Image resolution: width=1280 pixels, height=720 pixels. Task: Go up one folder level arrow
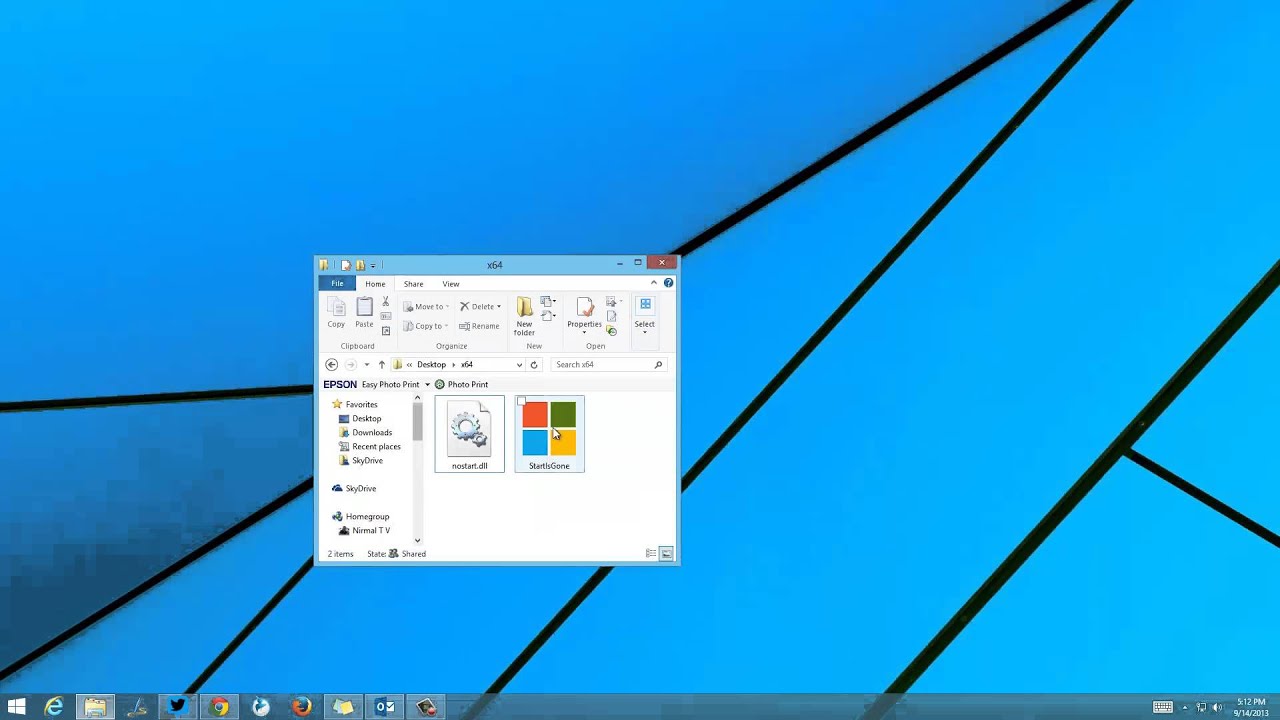coord(381,365)
